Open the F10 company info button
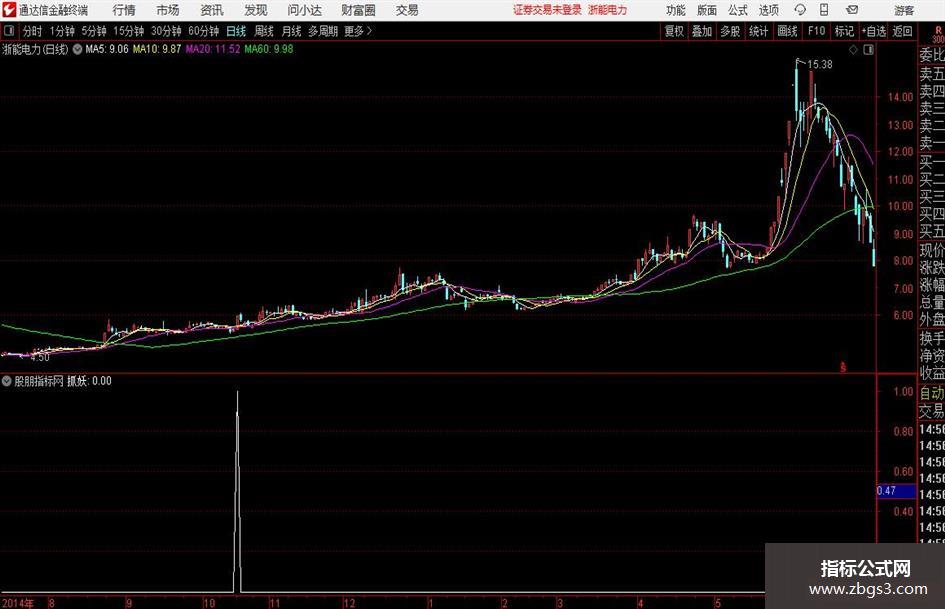This screenshot has width=945, height=609. [816, 31]
